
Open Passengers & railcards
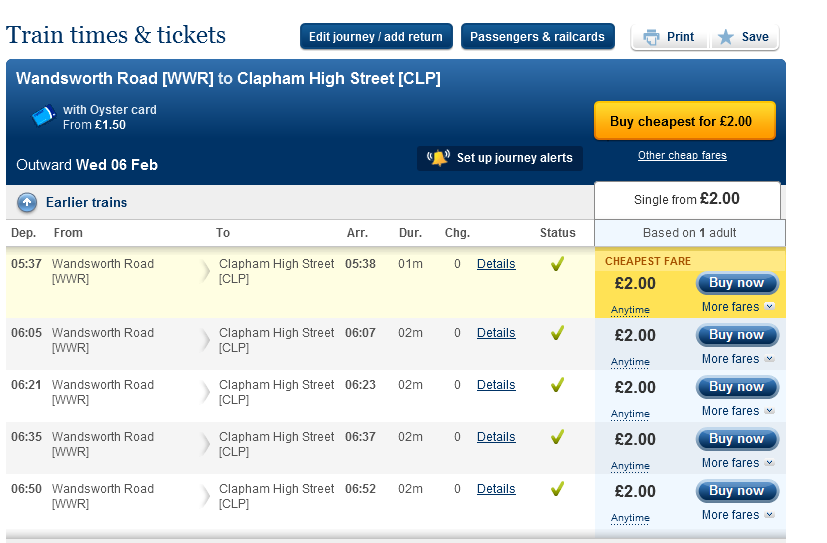537,36
